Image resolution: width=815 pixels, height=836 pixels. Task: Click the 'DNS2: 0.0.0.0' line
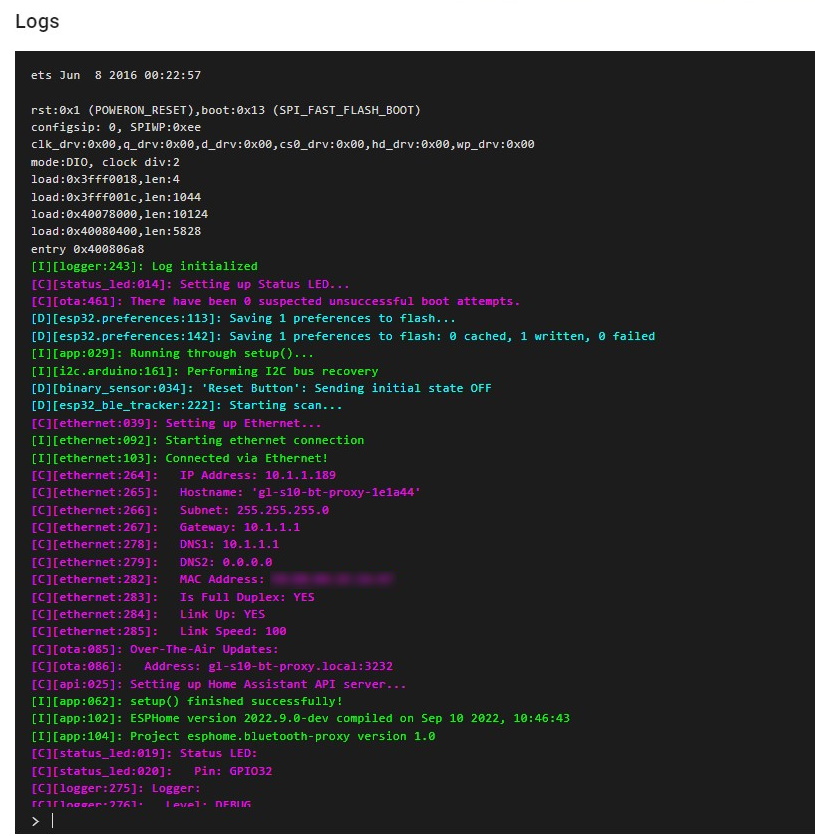[151, 562]
